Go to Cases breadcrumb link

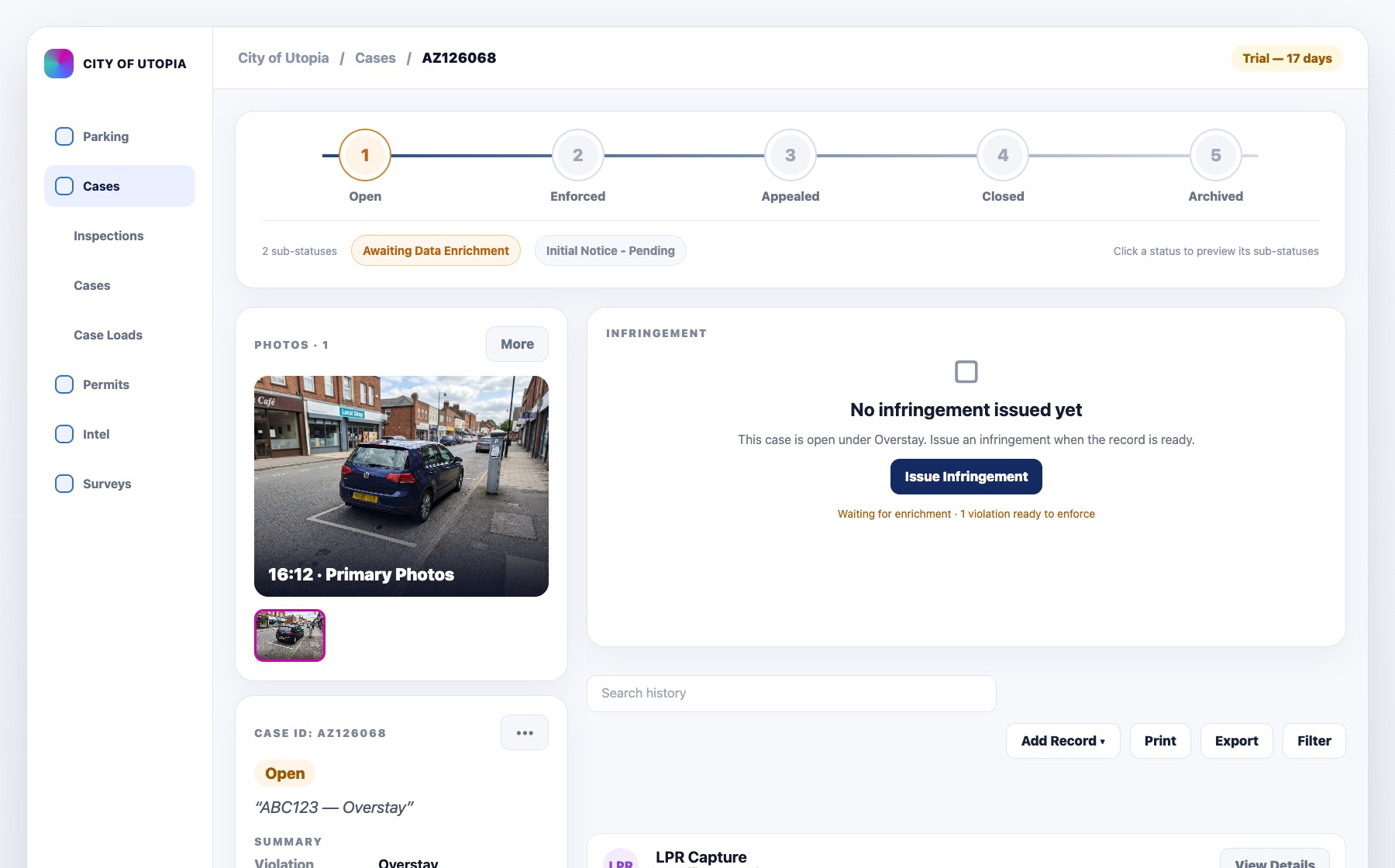(x=375, y=58)
